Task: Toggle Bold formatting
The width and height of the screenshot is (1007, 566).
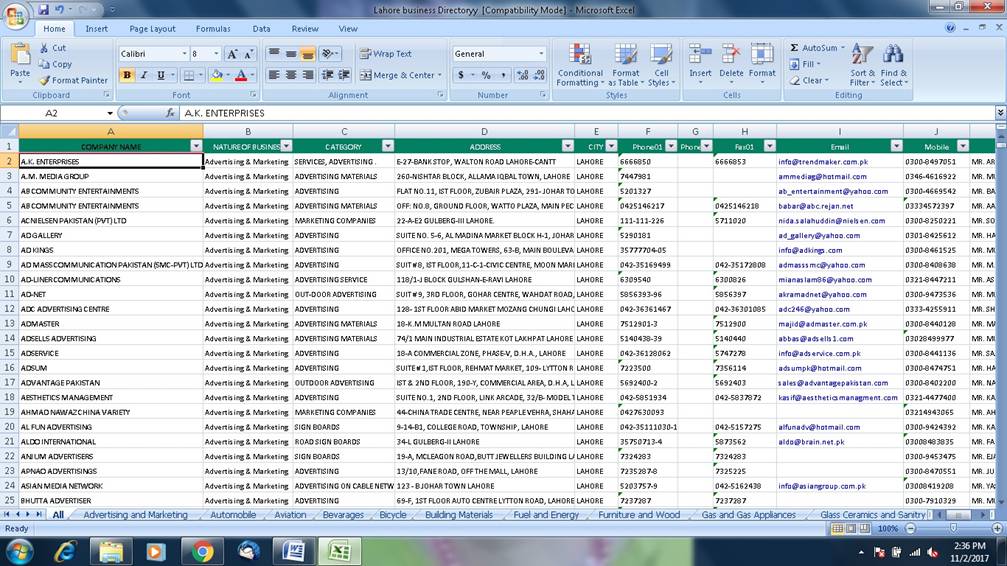Action: [x=127, y=75]
